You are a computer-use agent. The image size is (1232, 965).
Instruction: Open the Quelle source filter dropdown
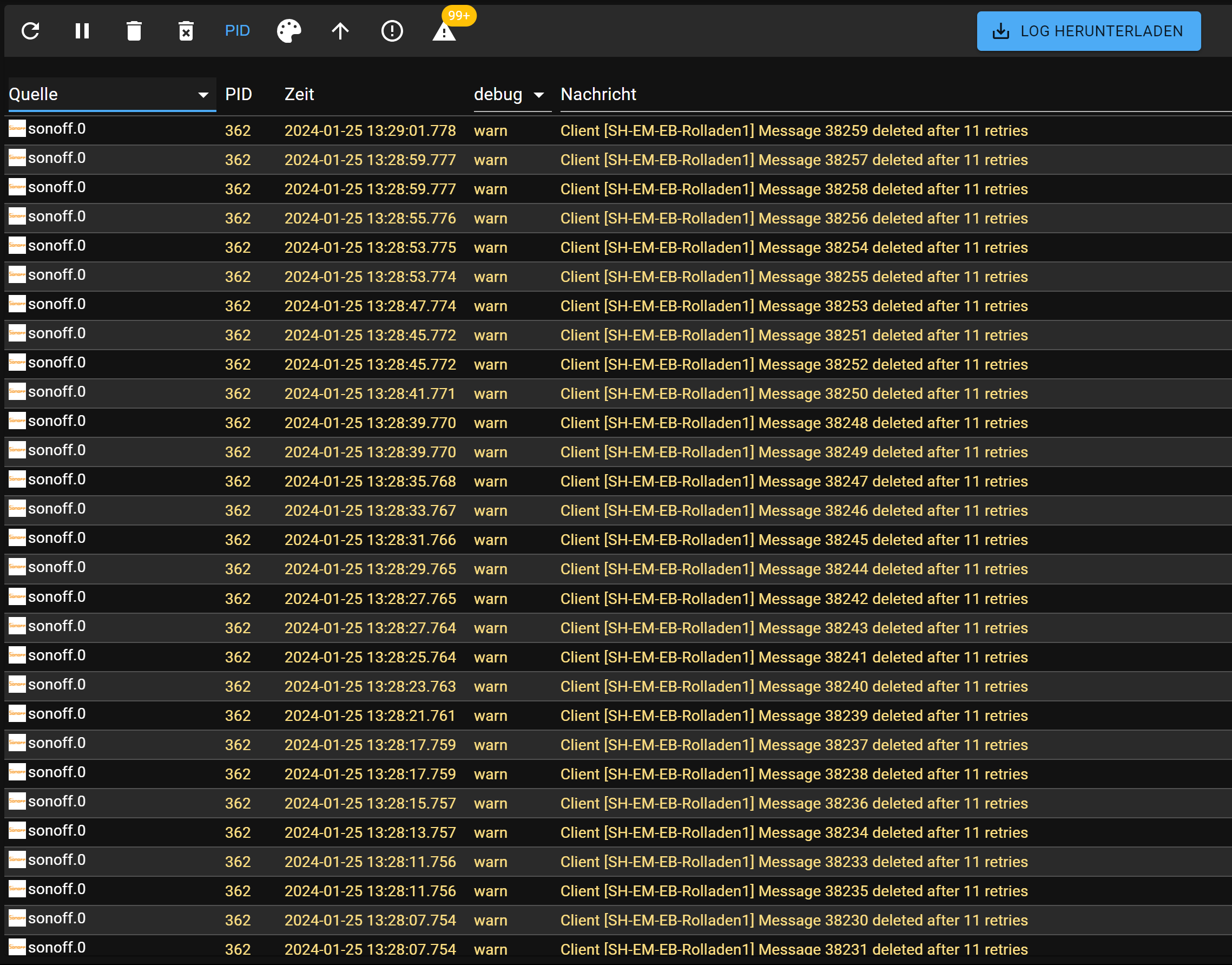(112, 94)
